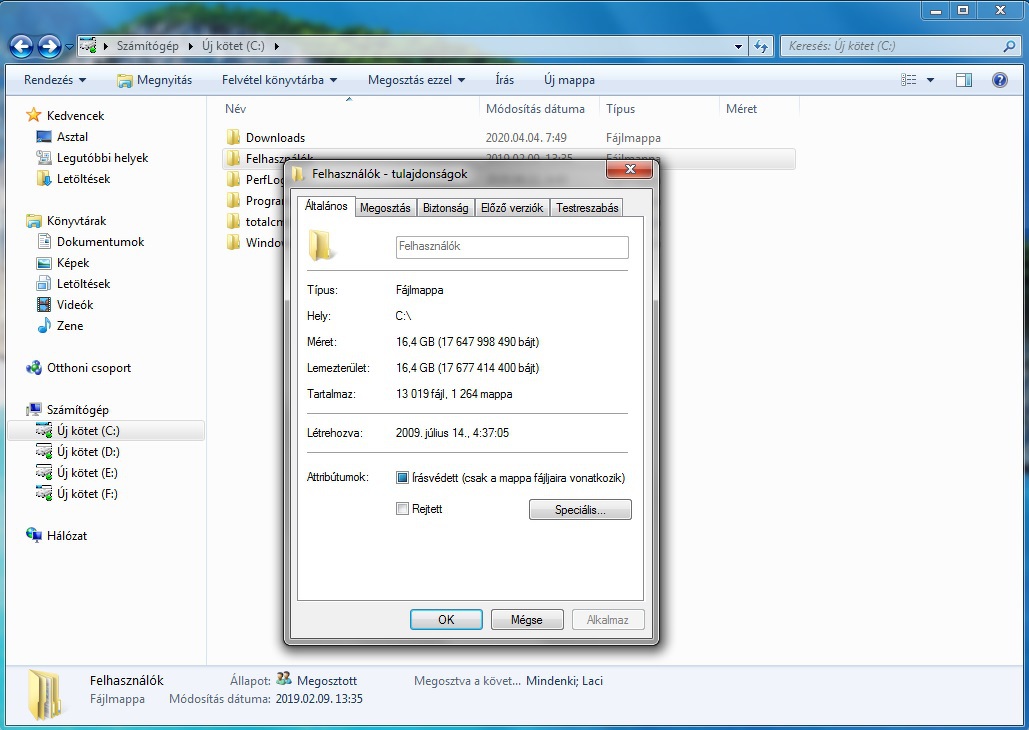Toggle Rejtett checkbox
This screenshot has width=1029, height=730.
(x=402, y=508)
